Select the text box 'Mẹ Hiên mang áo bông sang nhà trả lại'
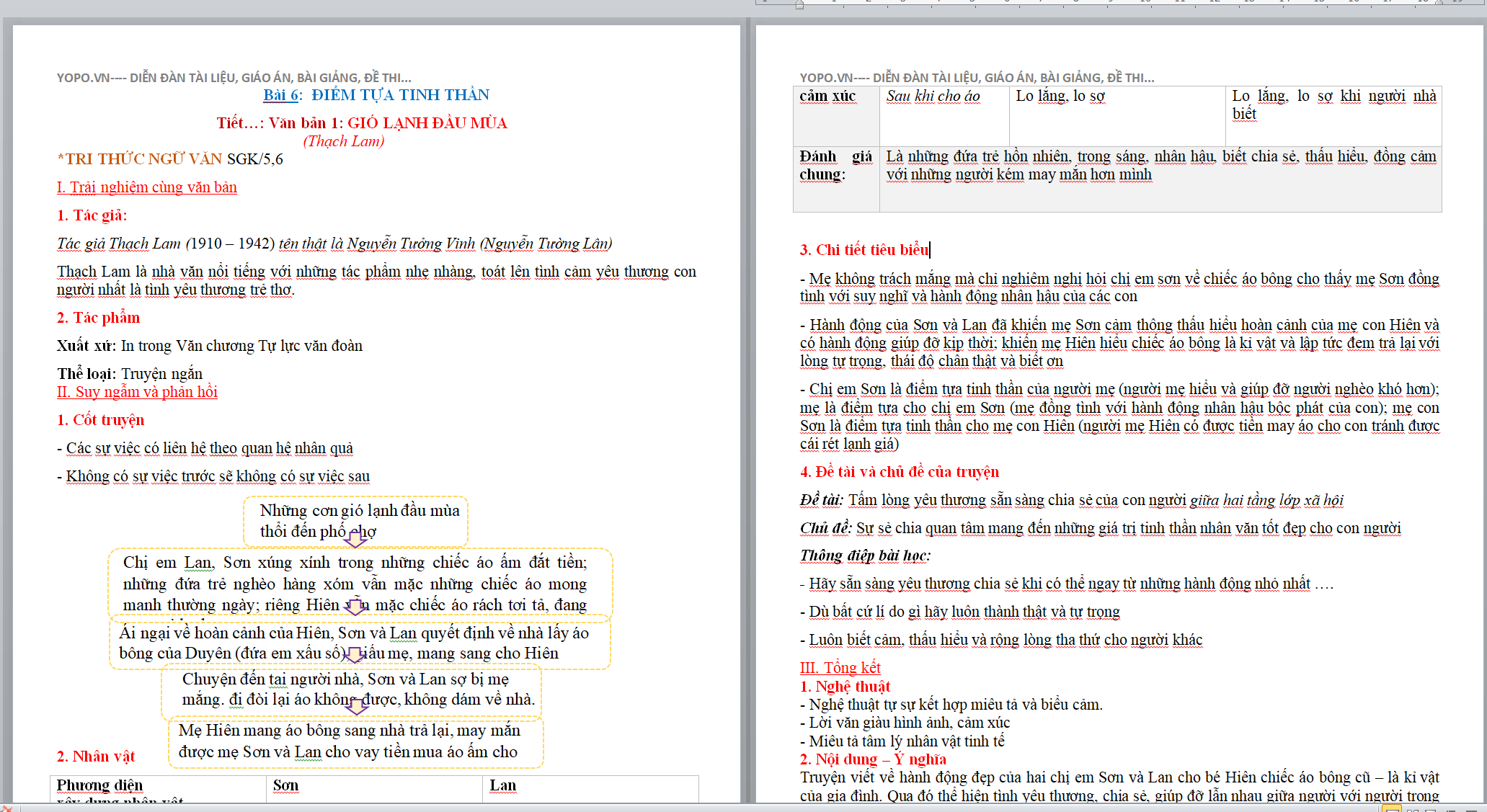 pos(355,741)
